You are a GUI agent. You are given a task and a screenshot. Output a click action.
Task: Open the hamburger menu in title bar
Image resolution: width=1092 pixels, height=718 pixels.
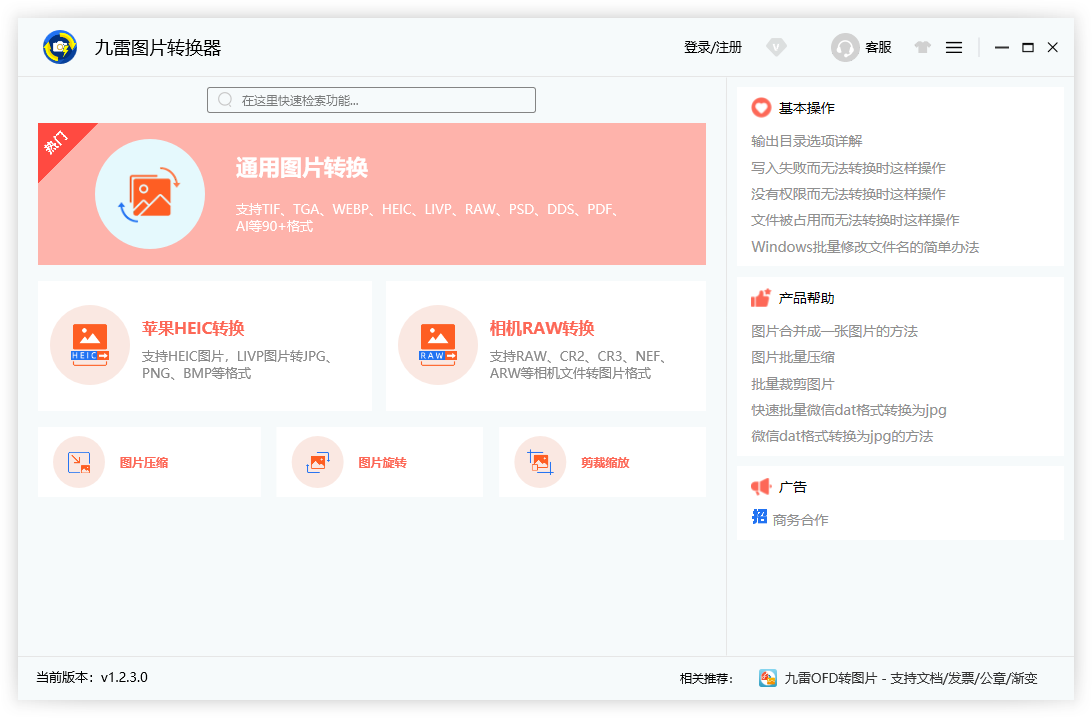click(954, 47)
